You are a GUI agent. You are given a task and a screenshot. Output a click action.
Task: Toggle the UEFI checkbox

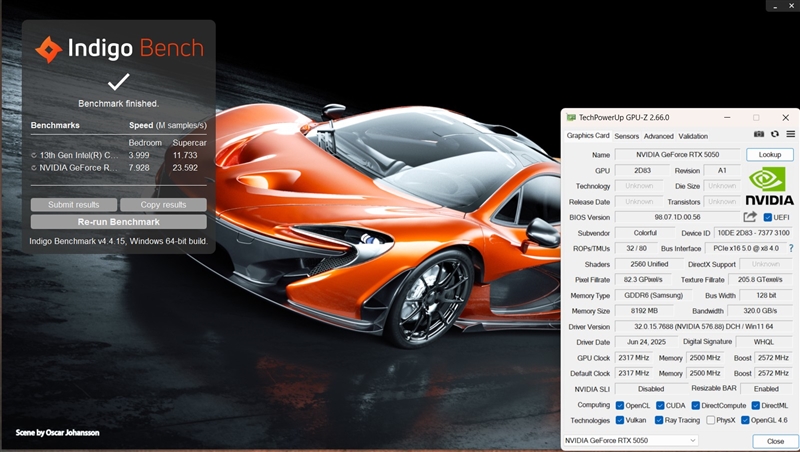point(767,217)
